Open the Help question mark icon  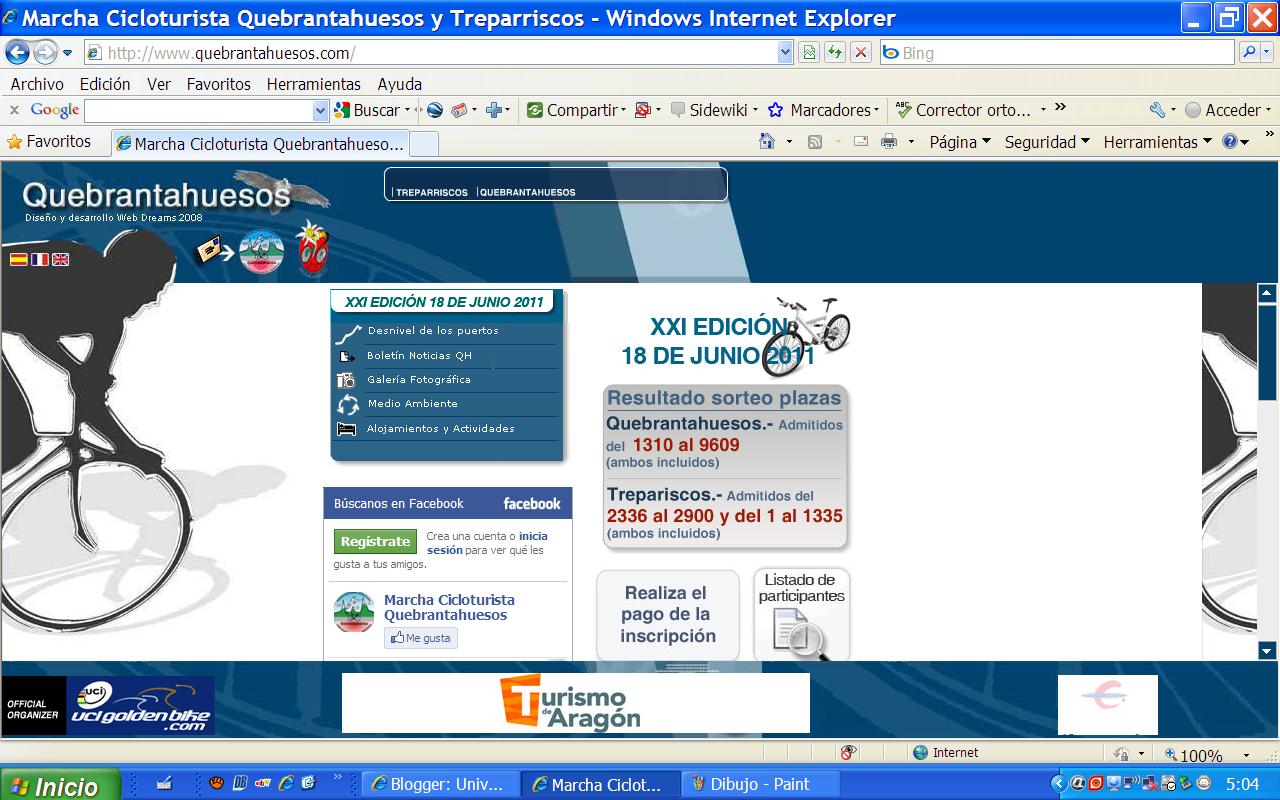(1230, 142)
